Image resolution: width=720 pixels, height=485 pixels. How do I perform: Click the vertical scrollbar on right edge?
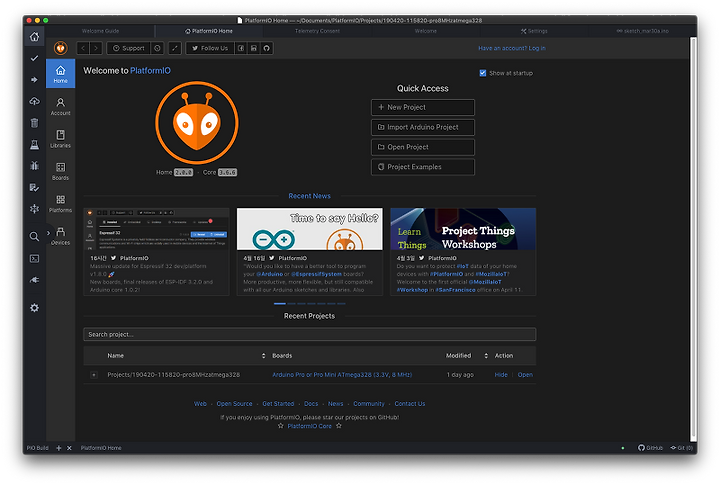click(x=693, y=239)
